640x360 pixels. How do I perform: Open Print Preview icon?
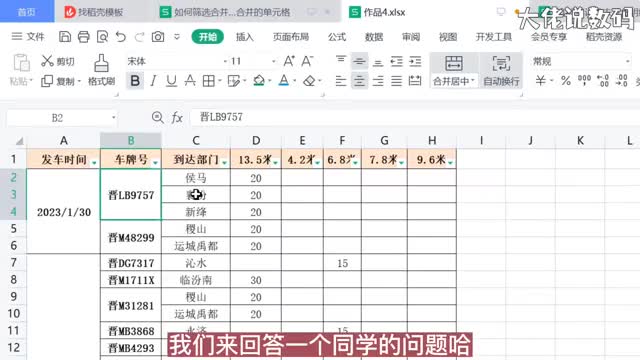click(x=102, y=37)
